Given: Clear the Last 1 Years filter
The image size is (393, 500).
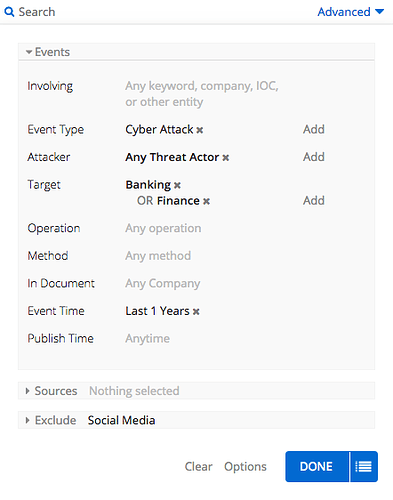Looking at the screenshot, I should pyautogui.click(x=196, y=312).
